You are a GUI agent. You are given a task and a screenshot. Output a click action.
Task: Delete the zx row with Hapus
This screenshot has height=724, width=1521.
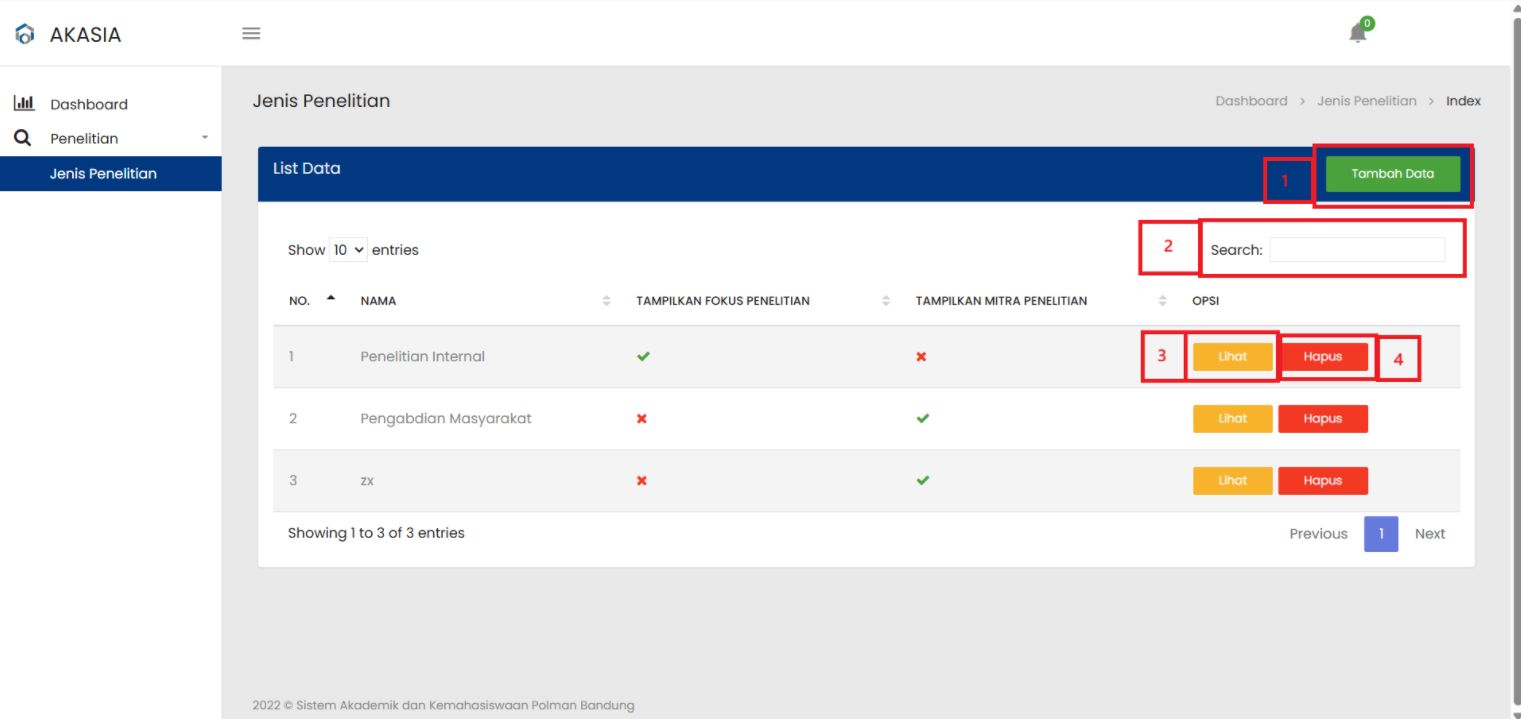[1322, 481]
